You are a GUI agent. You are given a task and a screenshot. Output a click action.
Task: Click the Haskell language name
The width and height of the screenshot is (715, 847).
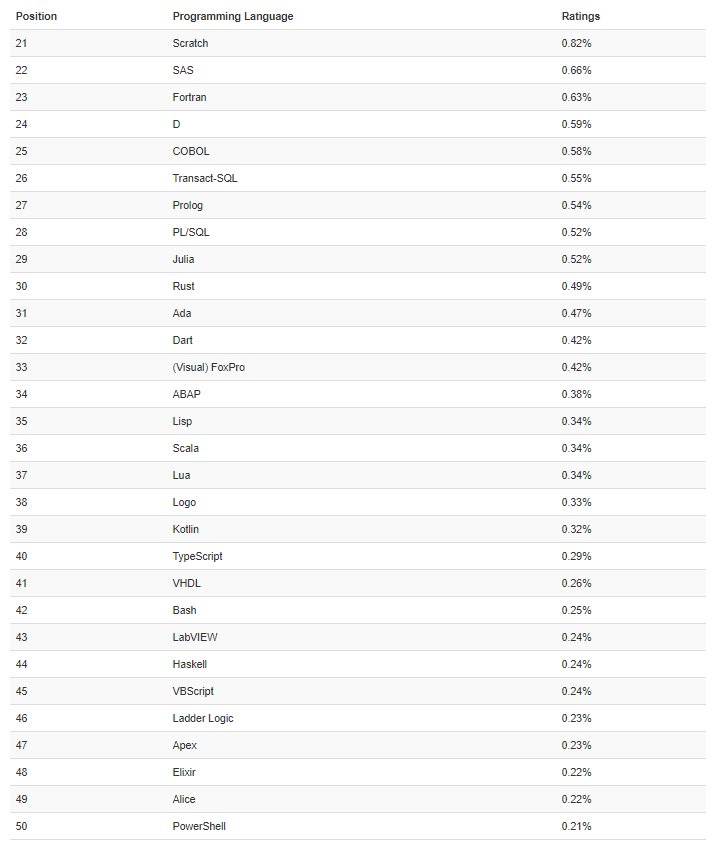(190, 665)
